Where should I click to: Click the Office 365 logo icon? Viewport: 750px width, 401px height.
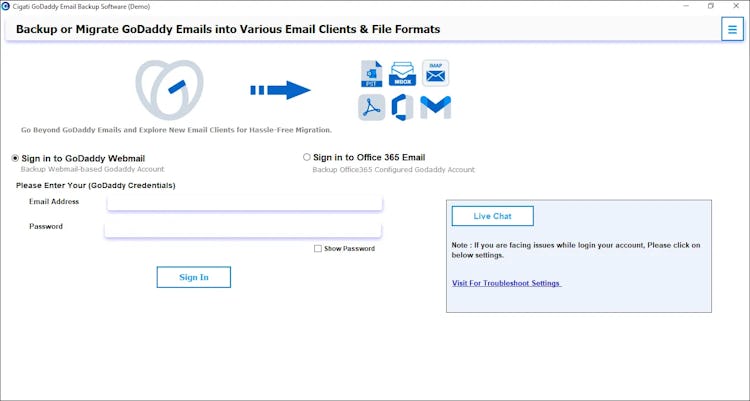402,108
